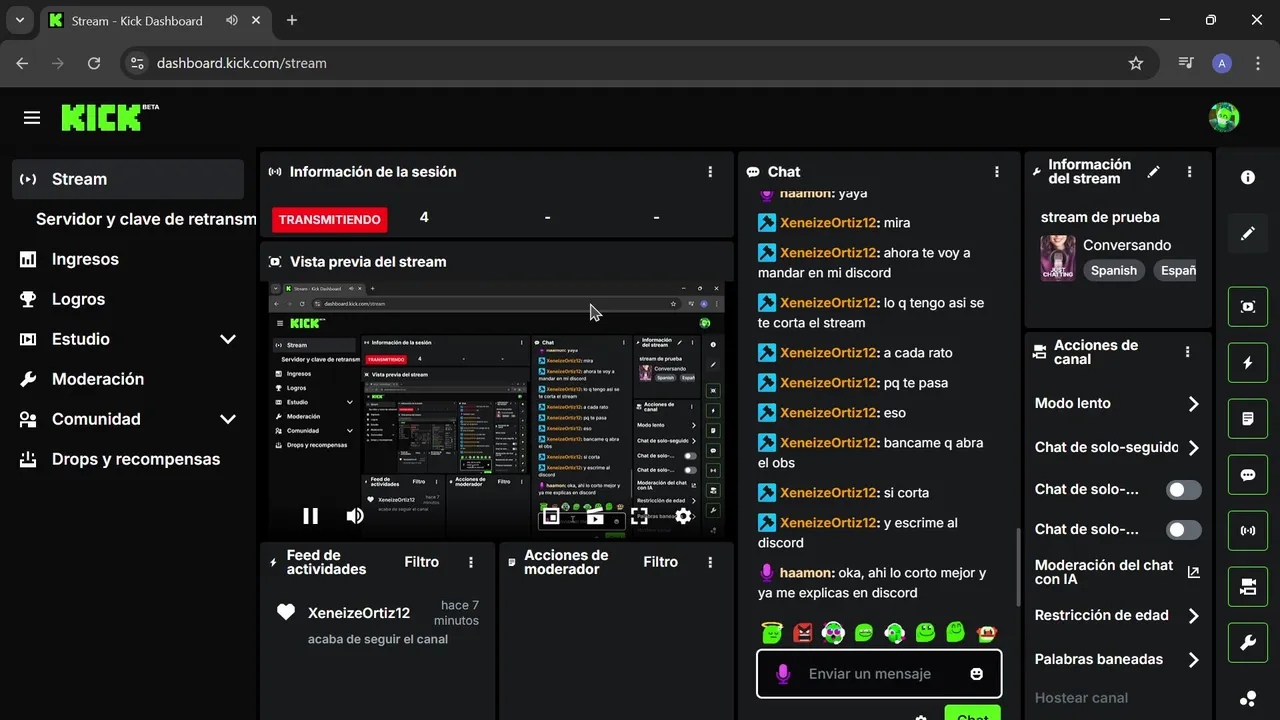This screenshot has height=720, width=1280.
Task: Click haamon's username in the last chat message
Action: [x=806, y=573]
